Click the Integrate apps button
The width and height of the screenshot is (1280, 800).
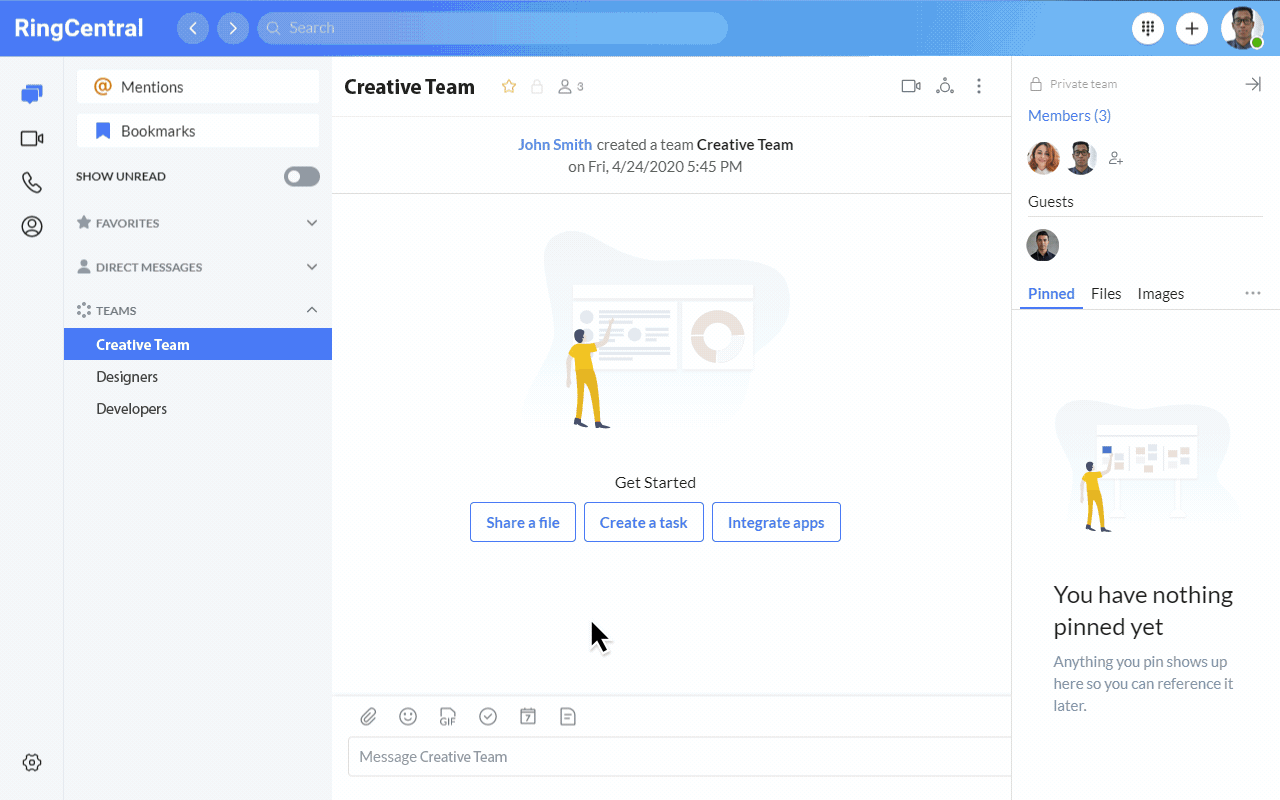(776, 522)
